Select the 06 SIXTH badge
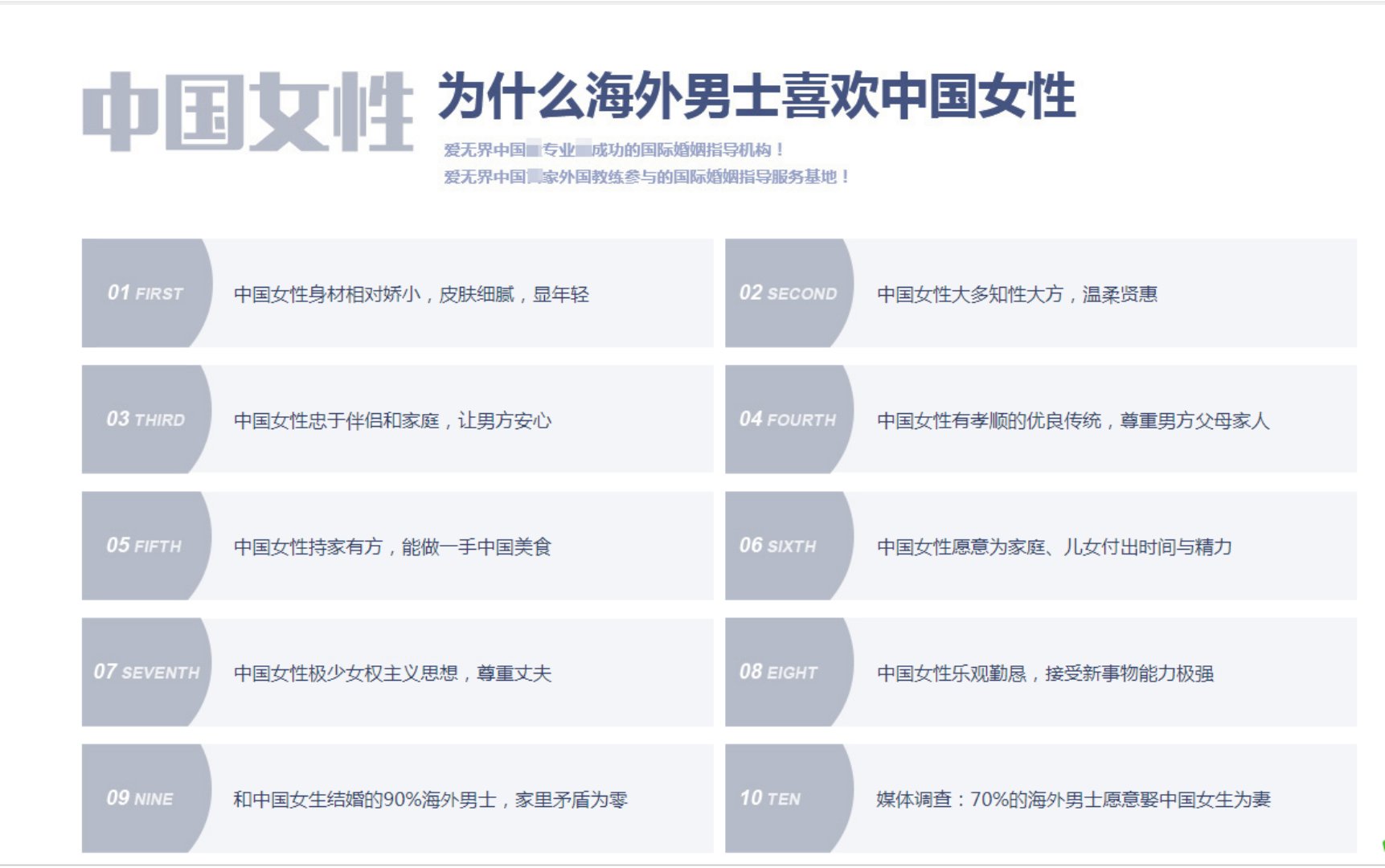Screen dimensions: 1385x868 pyautogui.click(x=778, y=546)
